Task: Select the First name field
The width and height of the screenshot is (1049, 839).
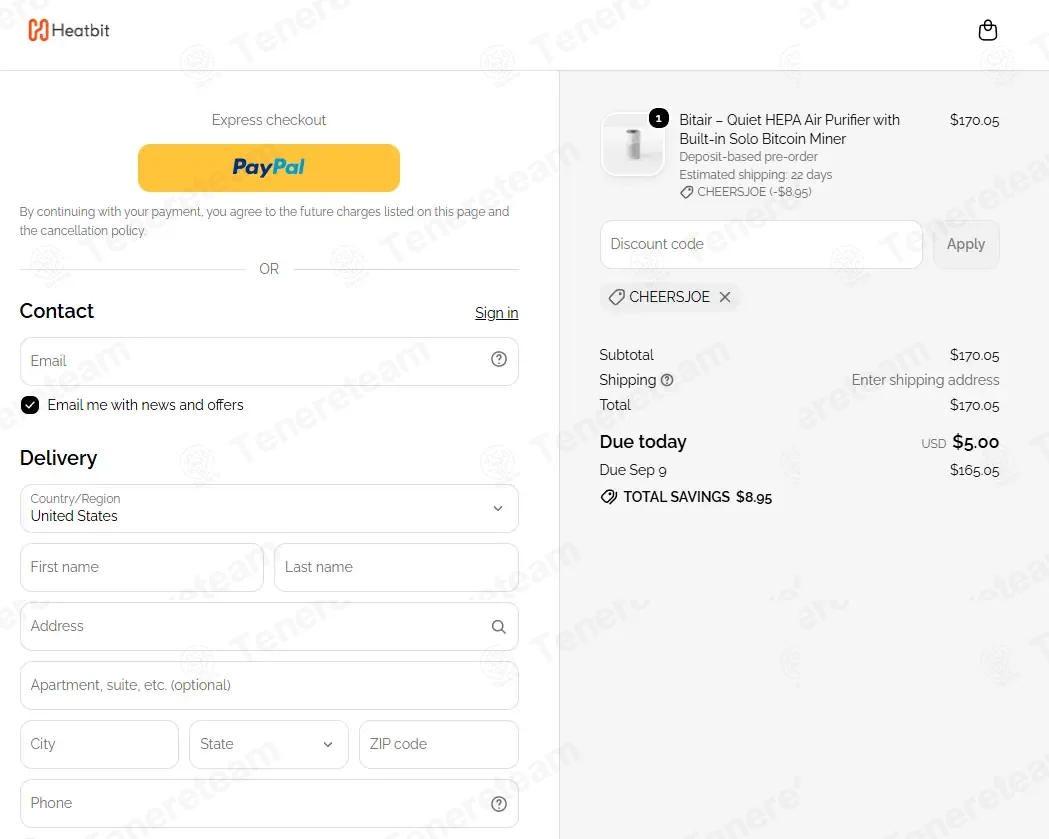Action: pos(142,567)
